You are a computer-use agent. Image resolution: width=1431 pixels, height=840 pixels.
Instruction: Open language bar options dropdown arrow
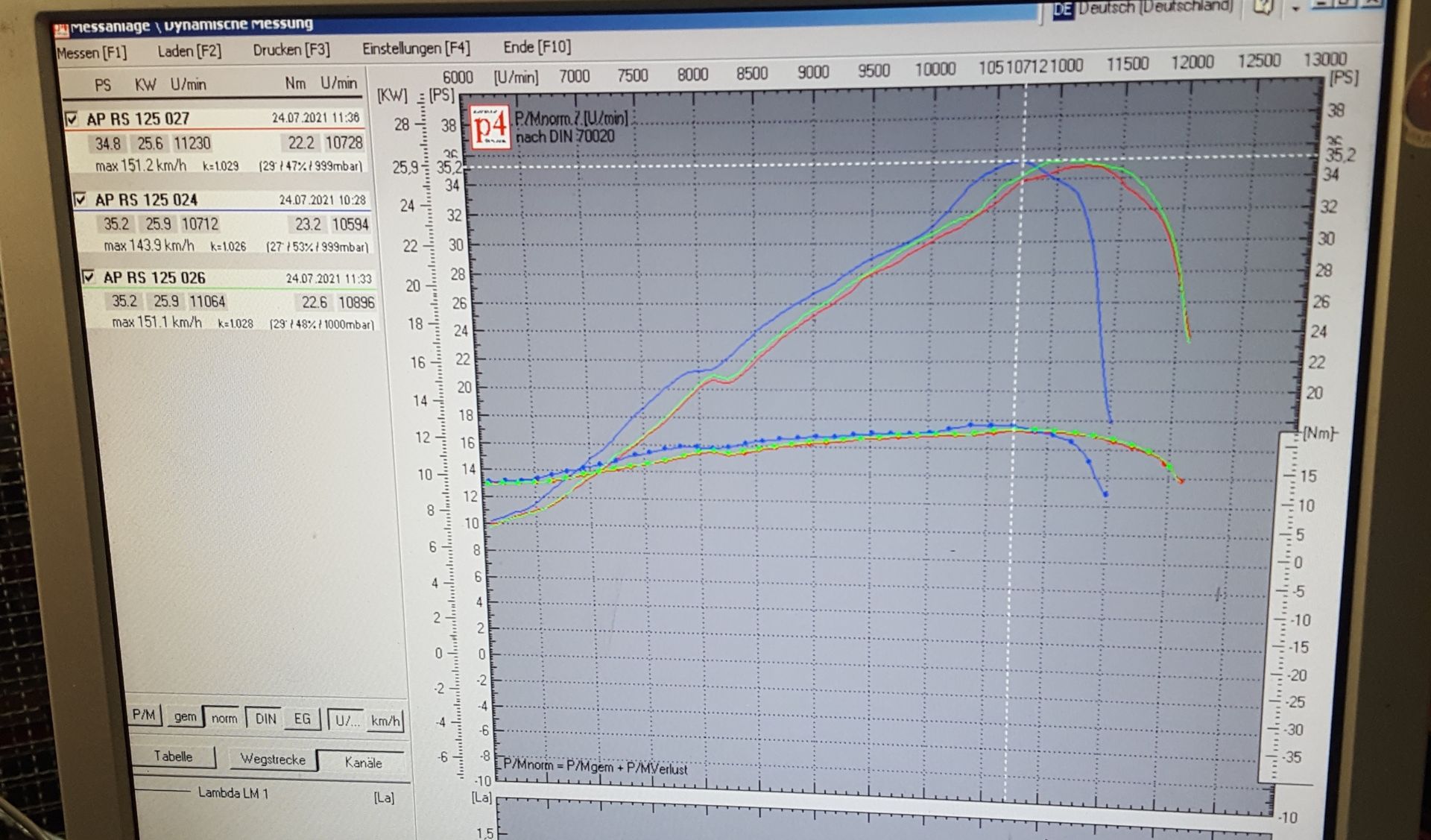1296,8
